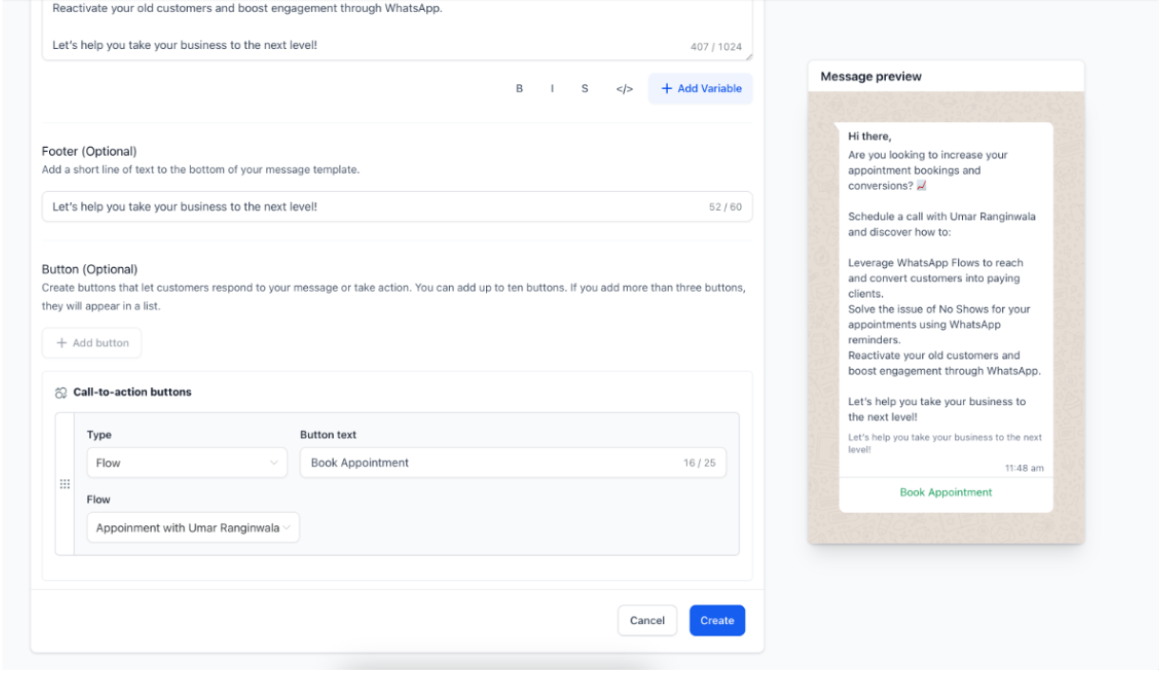Screen dimensions: 1159x682
Task: Click the chart emoji in the message preview
Action: pos(933,185)
